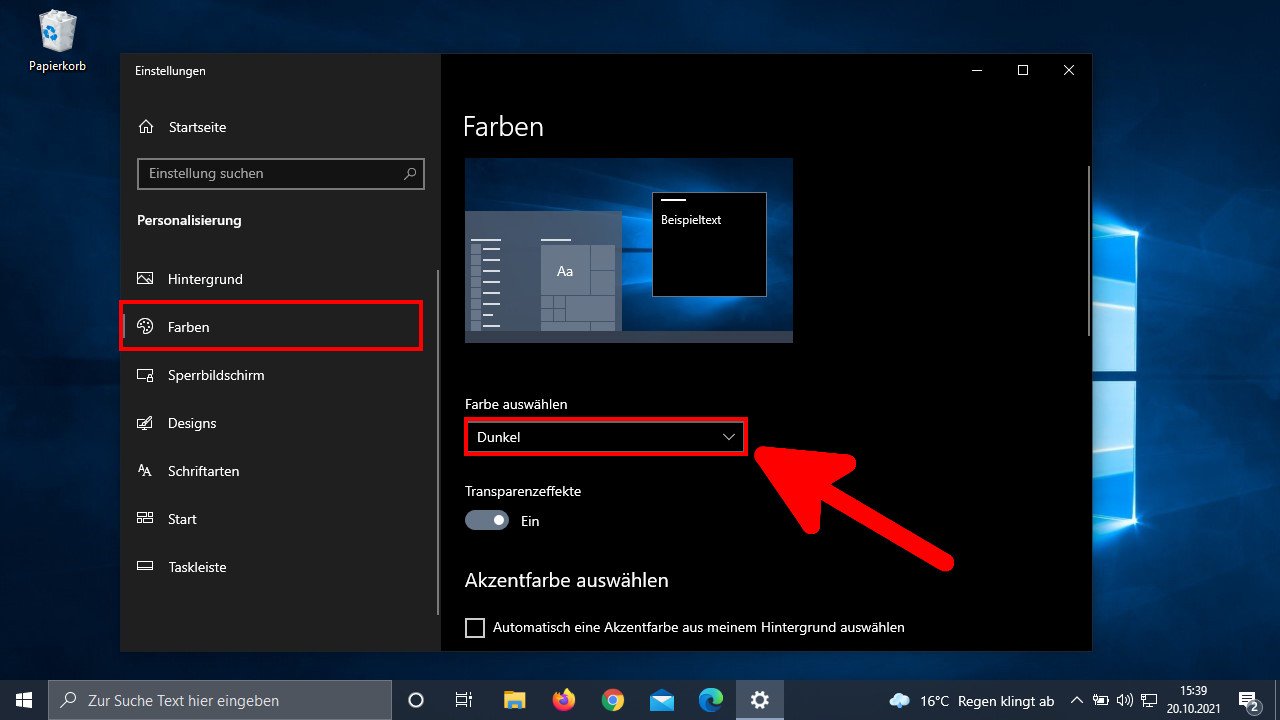Viewport: 1280px width, 720px height.
Task: Click the Designs brush icon
Action: pos(146,423)
